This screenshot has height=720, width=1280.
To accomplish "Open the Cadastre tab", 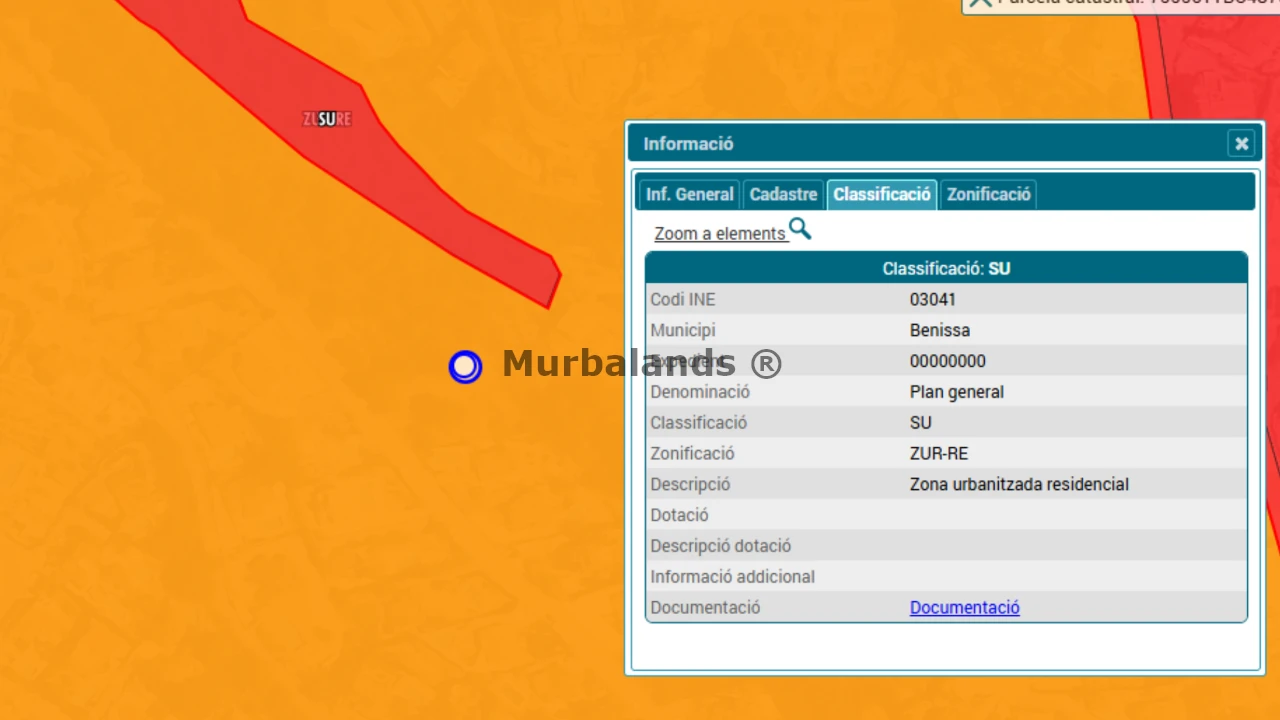I will (783, 194).
